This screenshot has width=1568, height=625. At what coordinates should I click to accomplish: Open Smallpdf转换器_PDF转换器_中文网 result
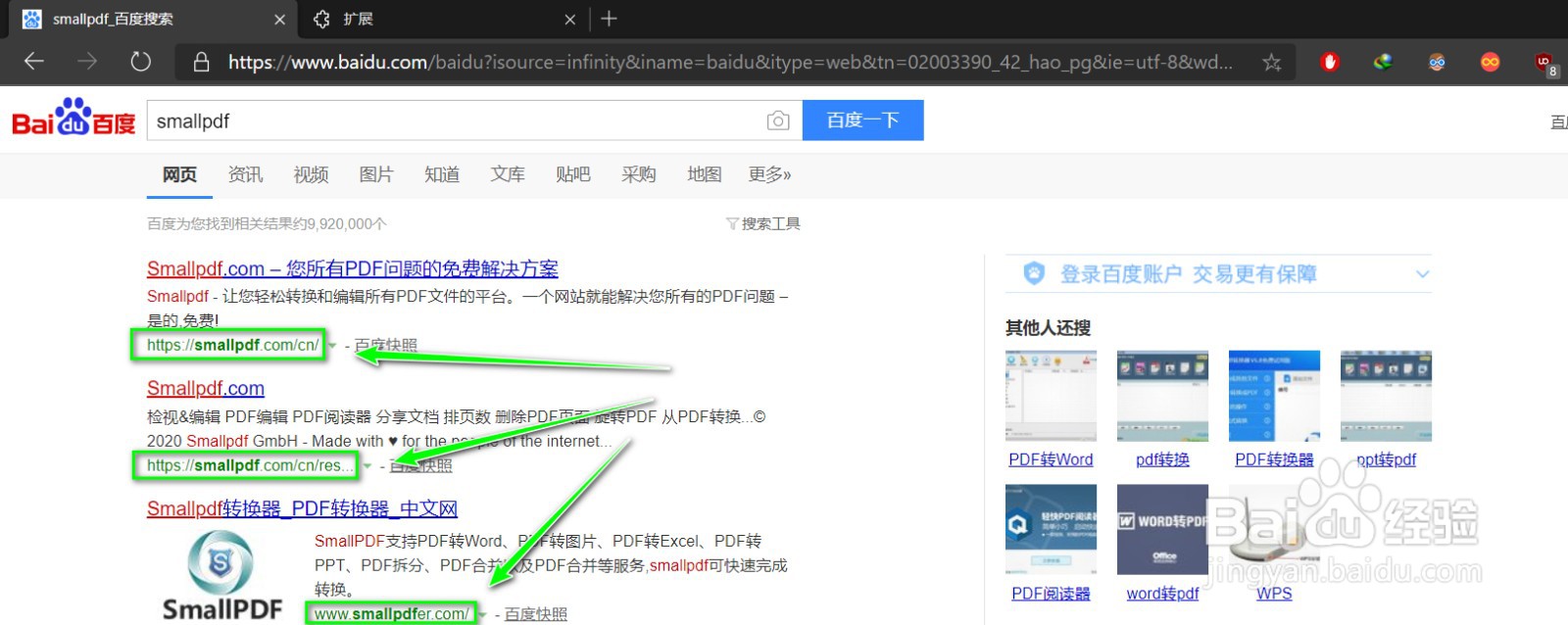pos(302,508)
